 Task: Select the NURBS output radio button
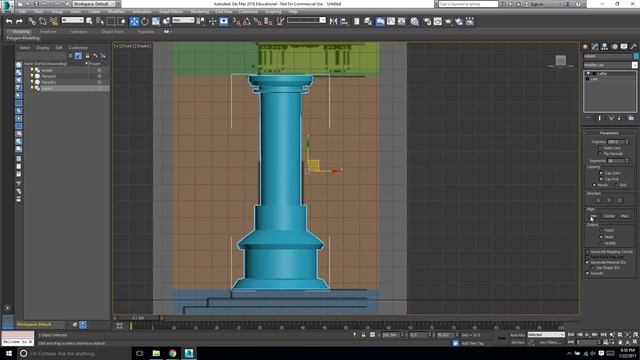601,243
